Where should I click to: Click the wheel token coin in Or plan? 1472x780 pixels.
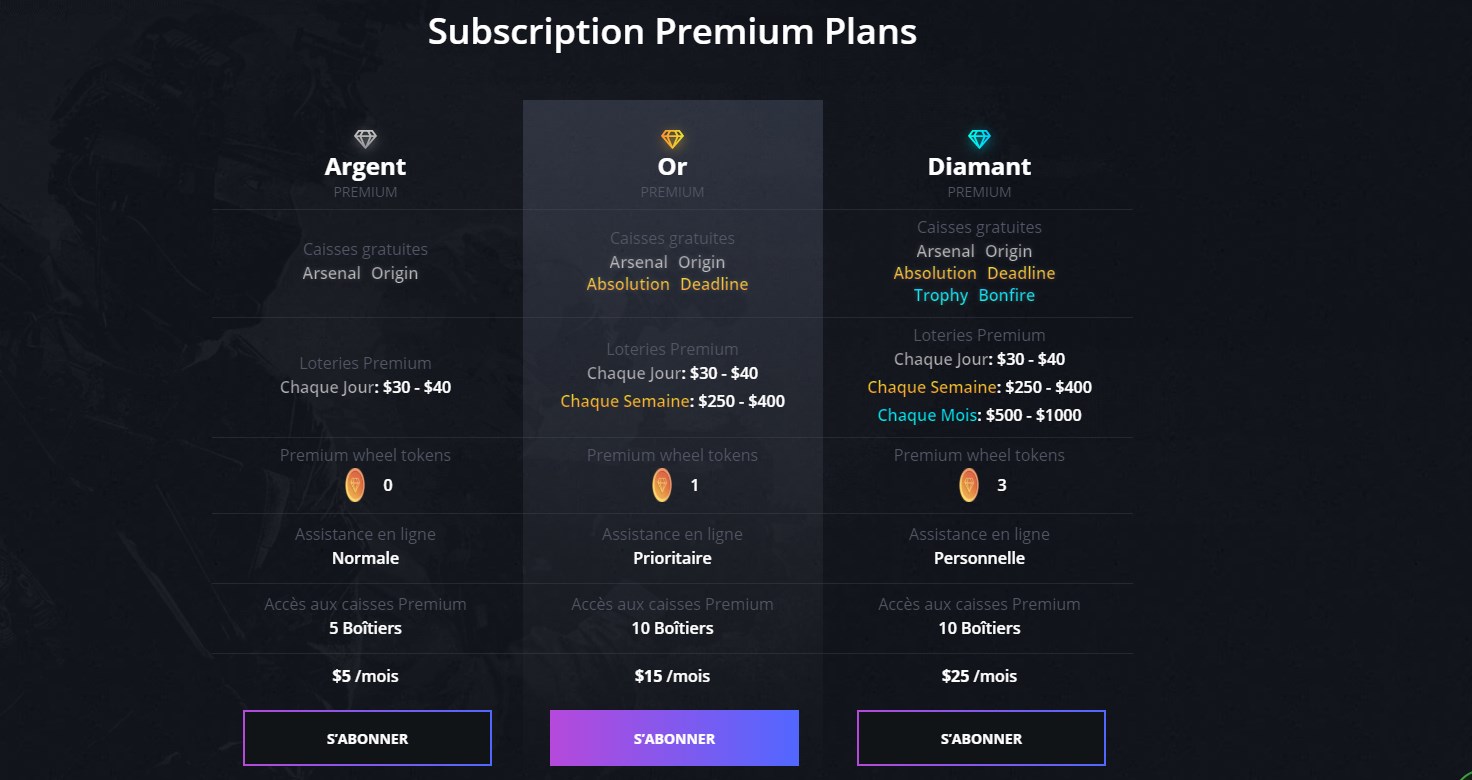(x=662, y=485)
